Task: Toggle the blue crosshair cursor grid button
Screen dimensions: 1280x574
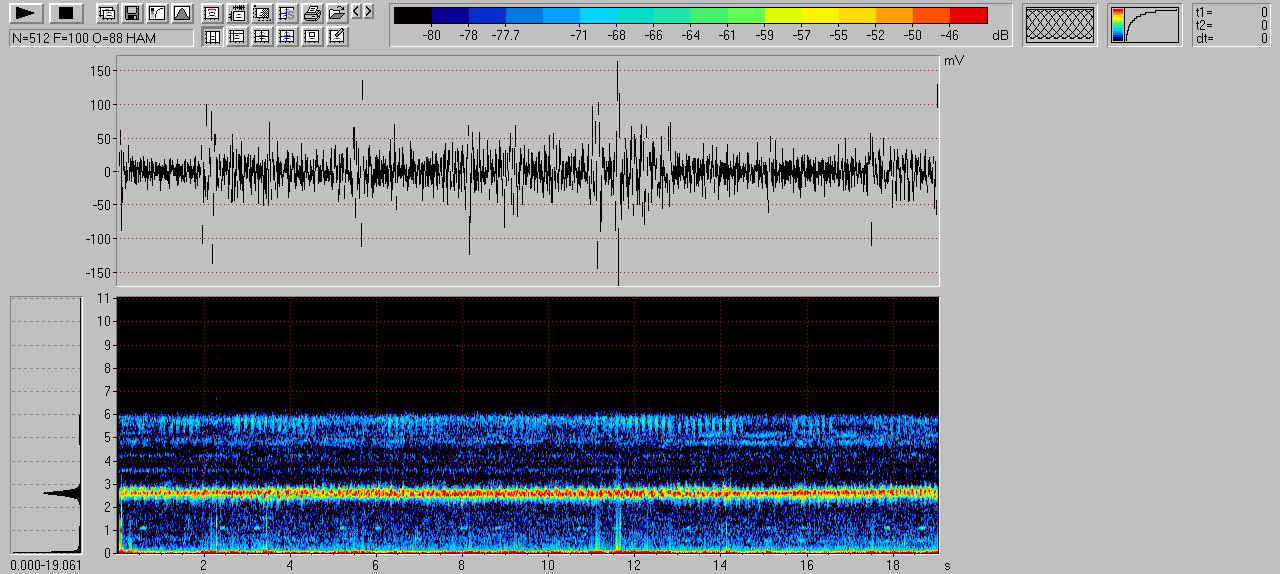Action: click(287, 36)
